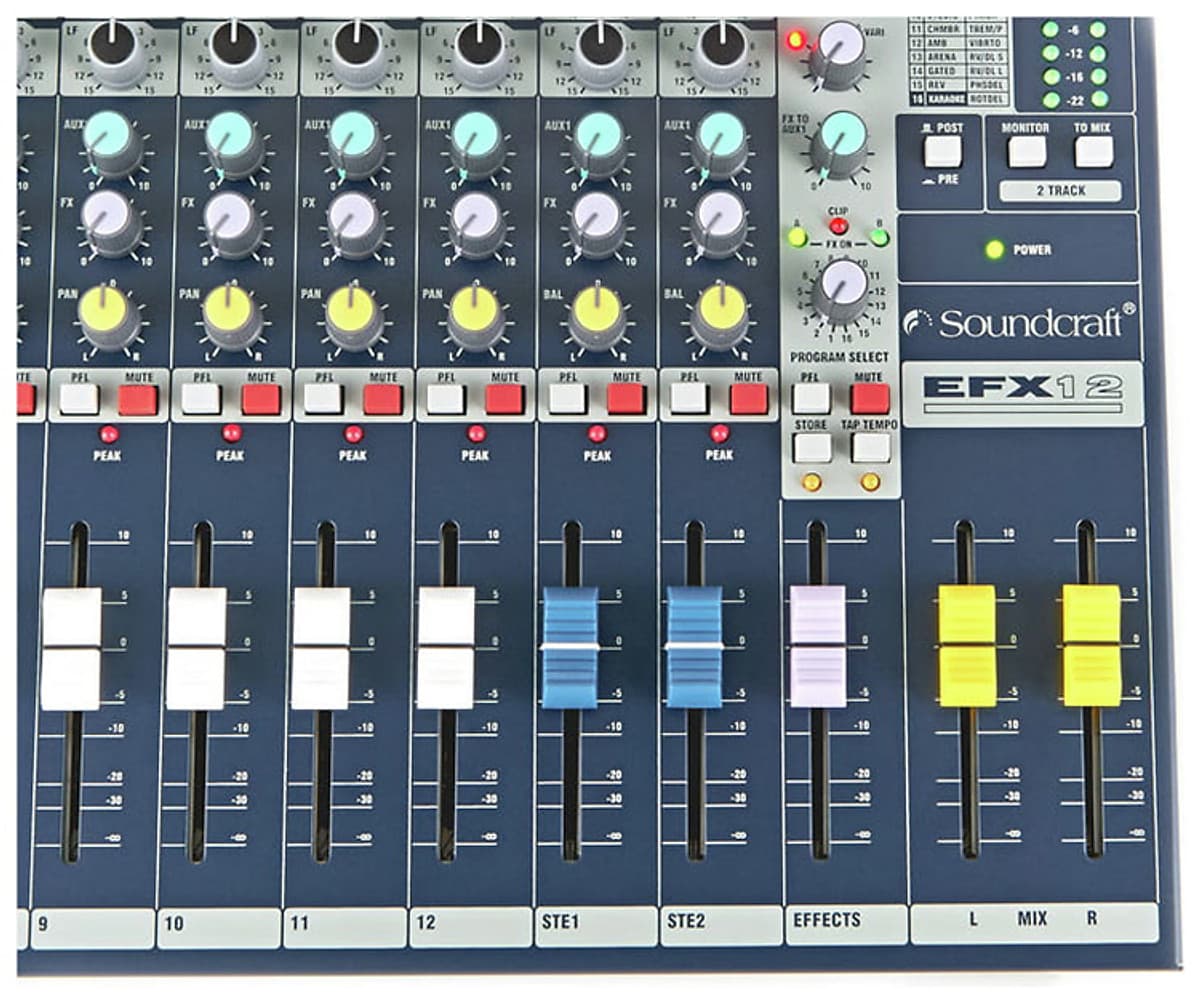Screen dimensions: 1200x1003
Task: Route 2 Track with TO MIX button
Action: [x=1094, y=151]
